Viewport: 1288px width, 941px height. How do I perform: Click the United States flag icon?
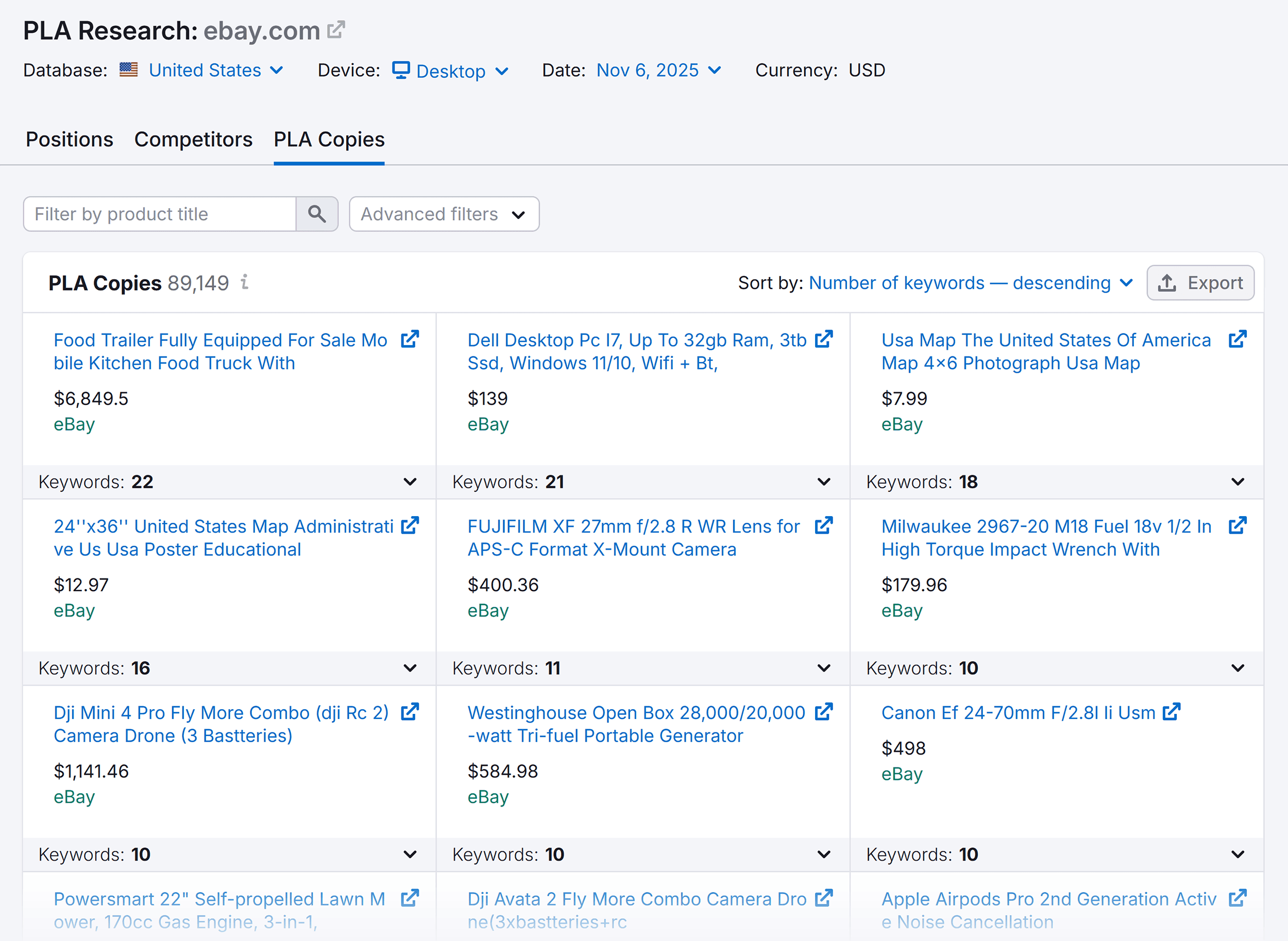pos(128,70)
